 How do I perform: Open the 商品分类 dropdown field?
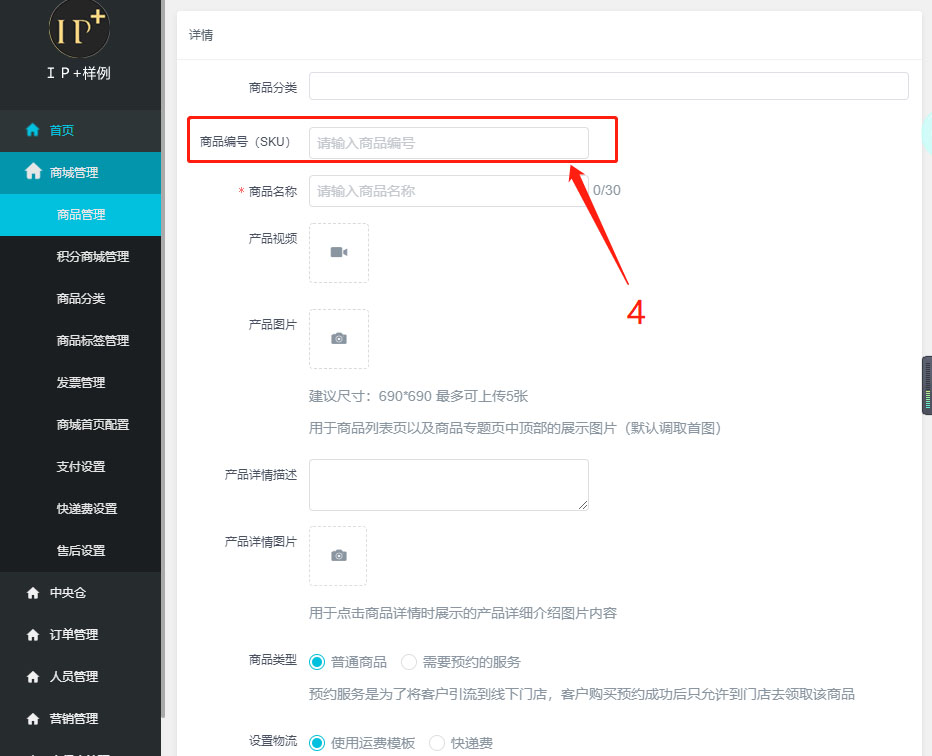coord(608,86)
